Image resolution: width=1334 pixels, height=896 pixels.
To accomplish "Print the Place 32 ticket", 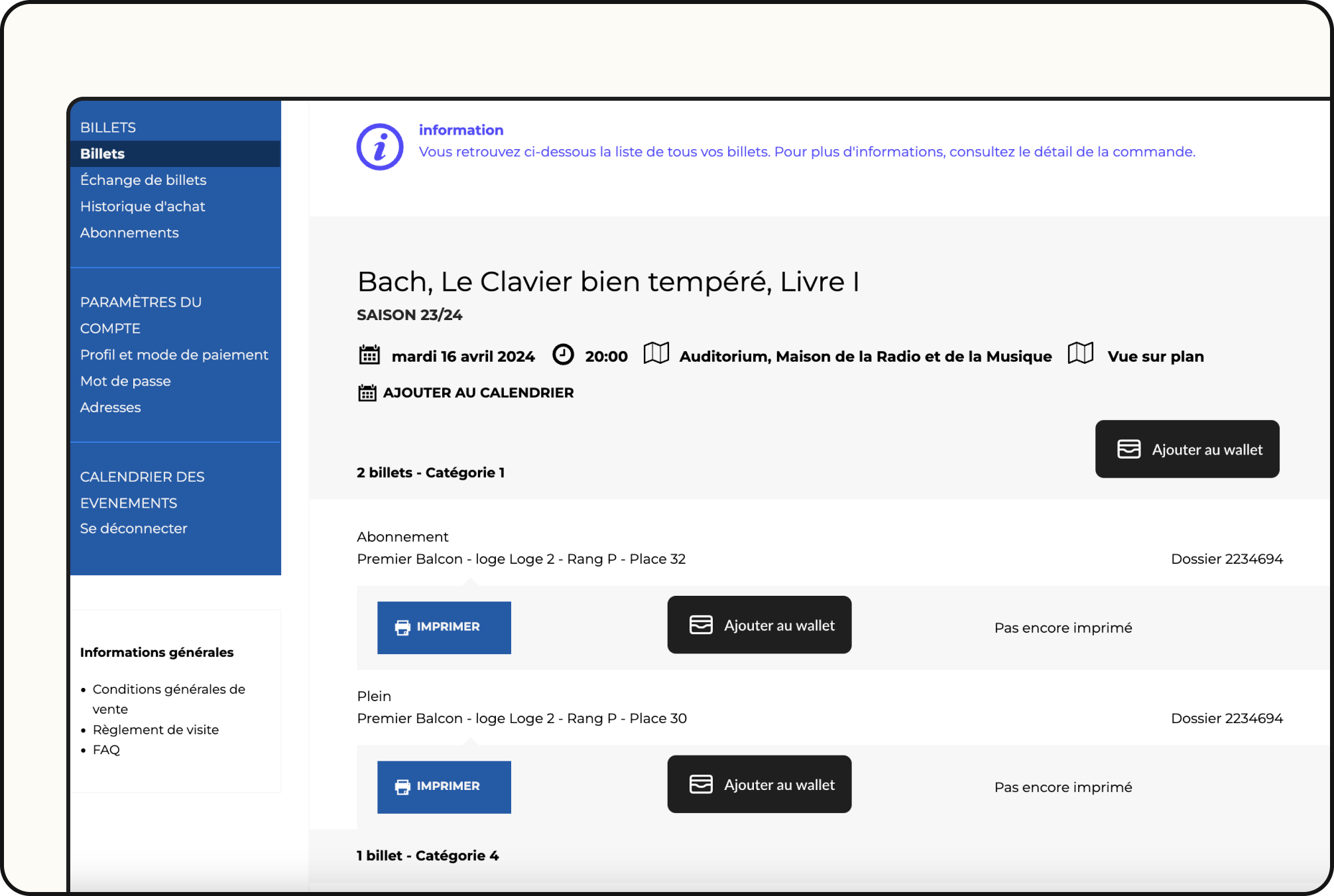I will point(444,628).
